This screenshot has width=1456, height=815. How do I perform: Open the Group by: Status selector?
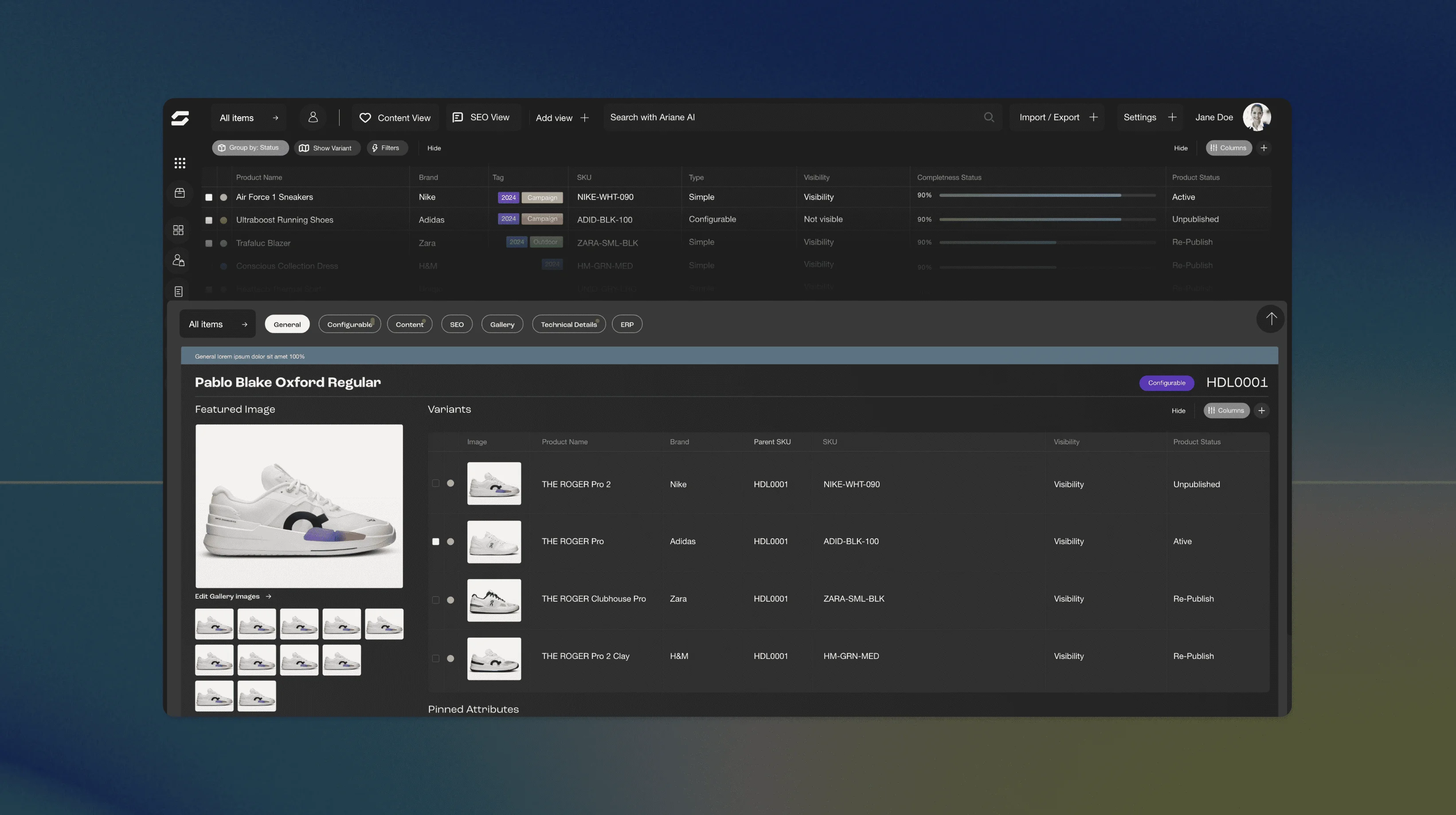click(250, 148)
